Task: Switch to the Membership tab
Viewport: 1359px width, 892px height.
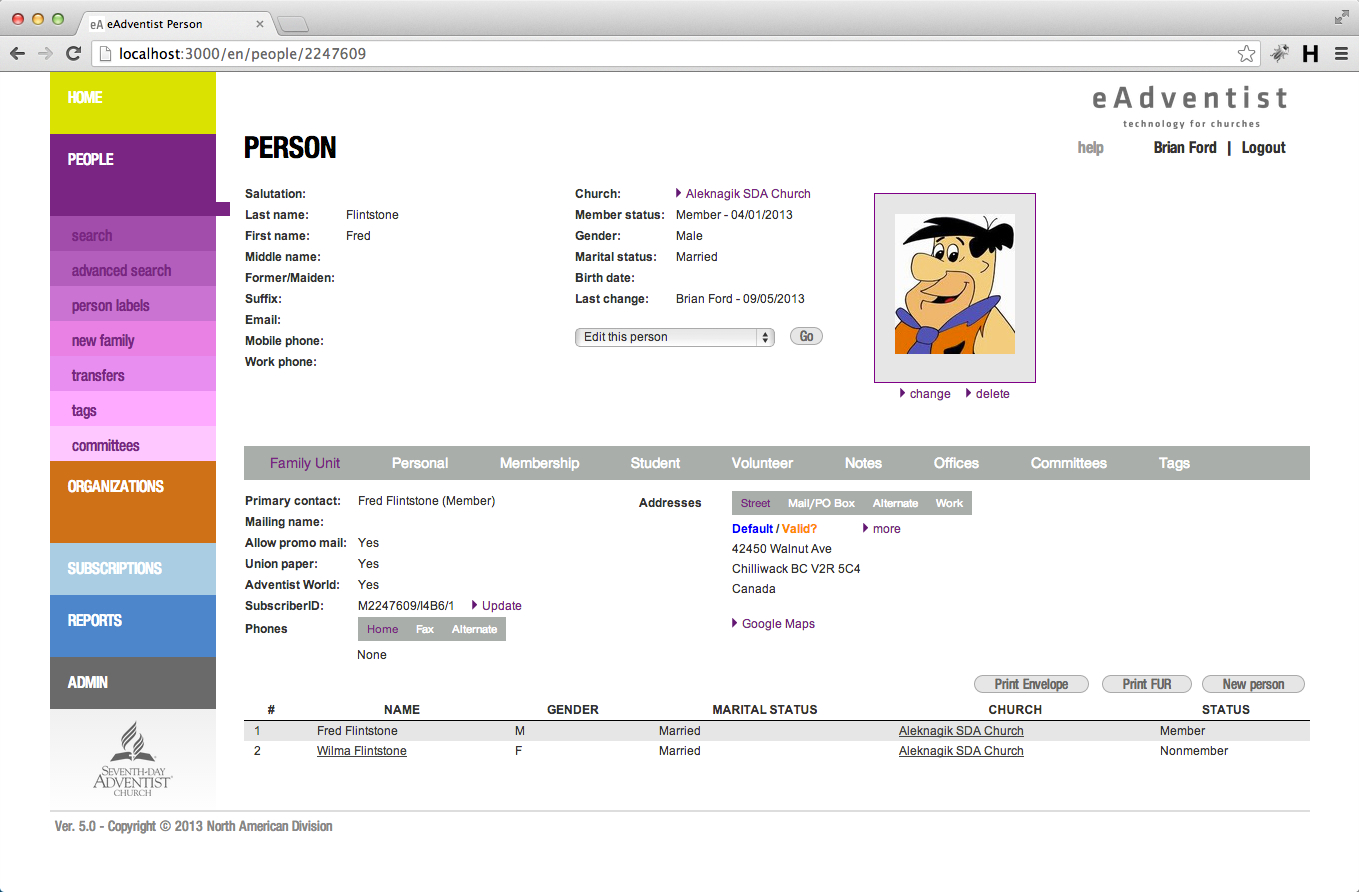Action: tap(539, 463)
